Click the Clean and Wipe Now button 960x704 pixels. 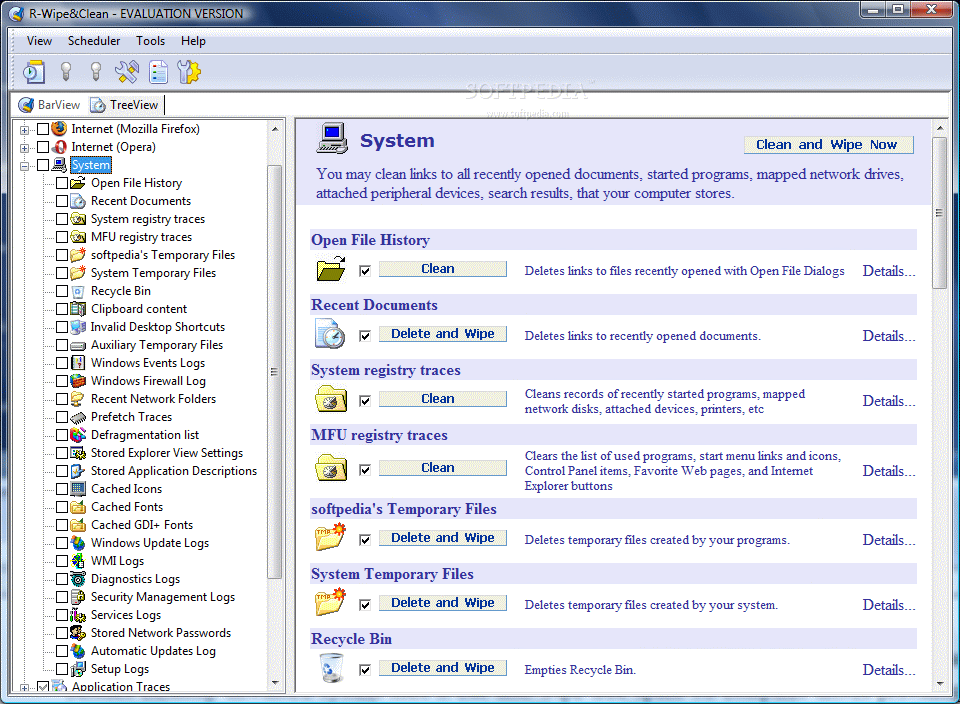click(828, 144)
